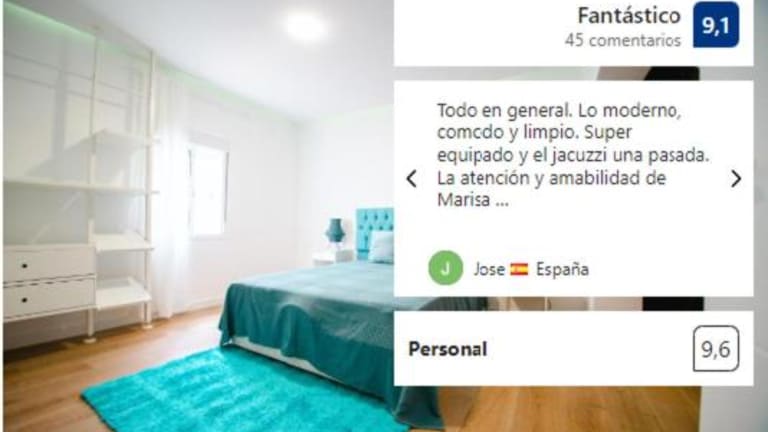This screenshot has height=432, width=768.
Task: Click the white drawers in the photo
Action: click(x=49, y=282)
